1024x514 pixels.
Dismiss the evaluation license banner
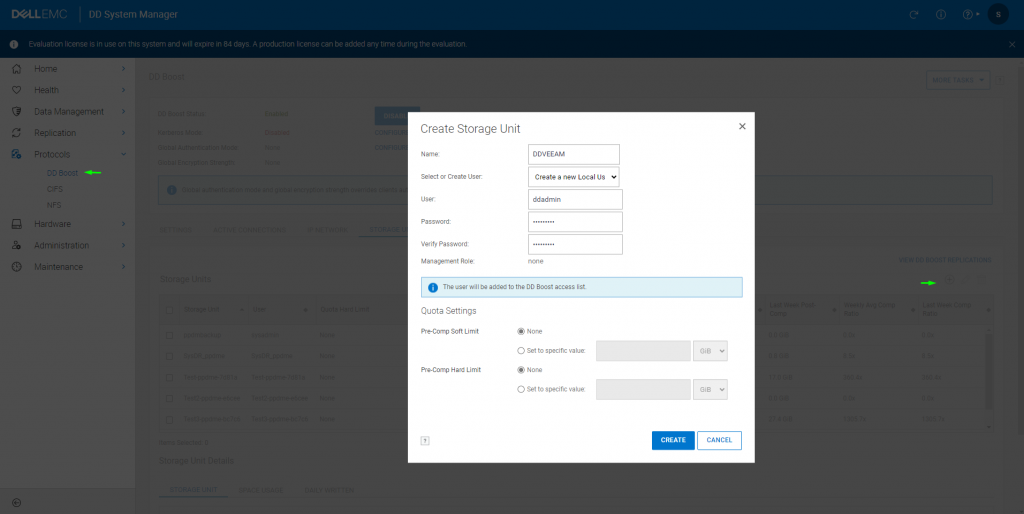coord(1011,44)
